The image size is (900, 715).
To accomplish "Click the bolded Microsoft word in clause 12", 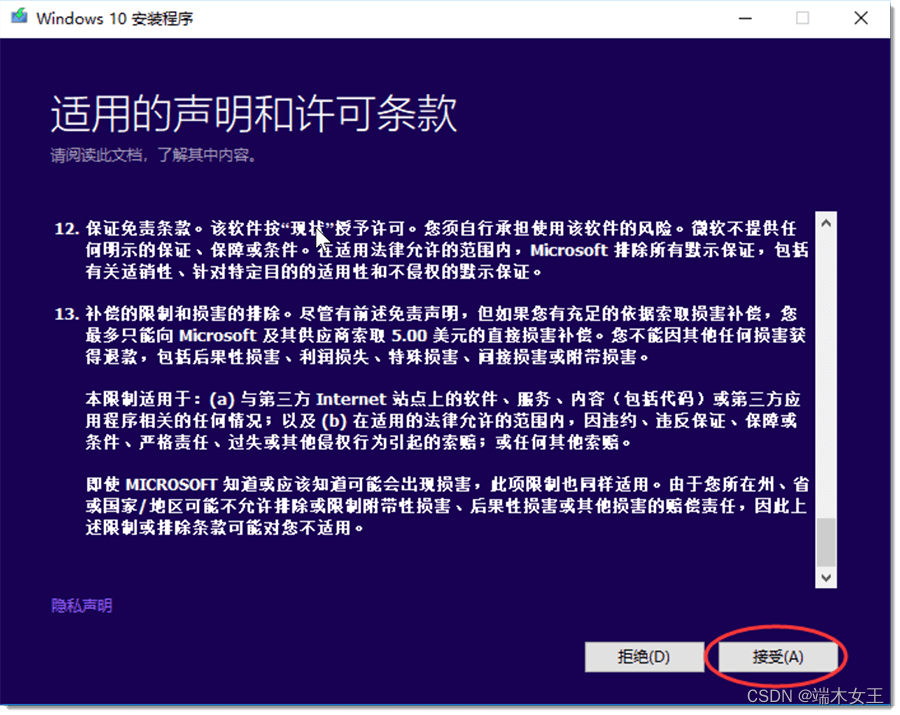I will 569,252.
